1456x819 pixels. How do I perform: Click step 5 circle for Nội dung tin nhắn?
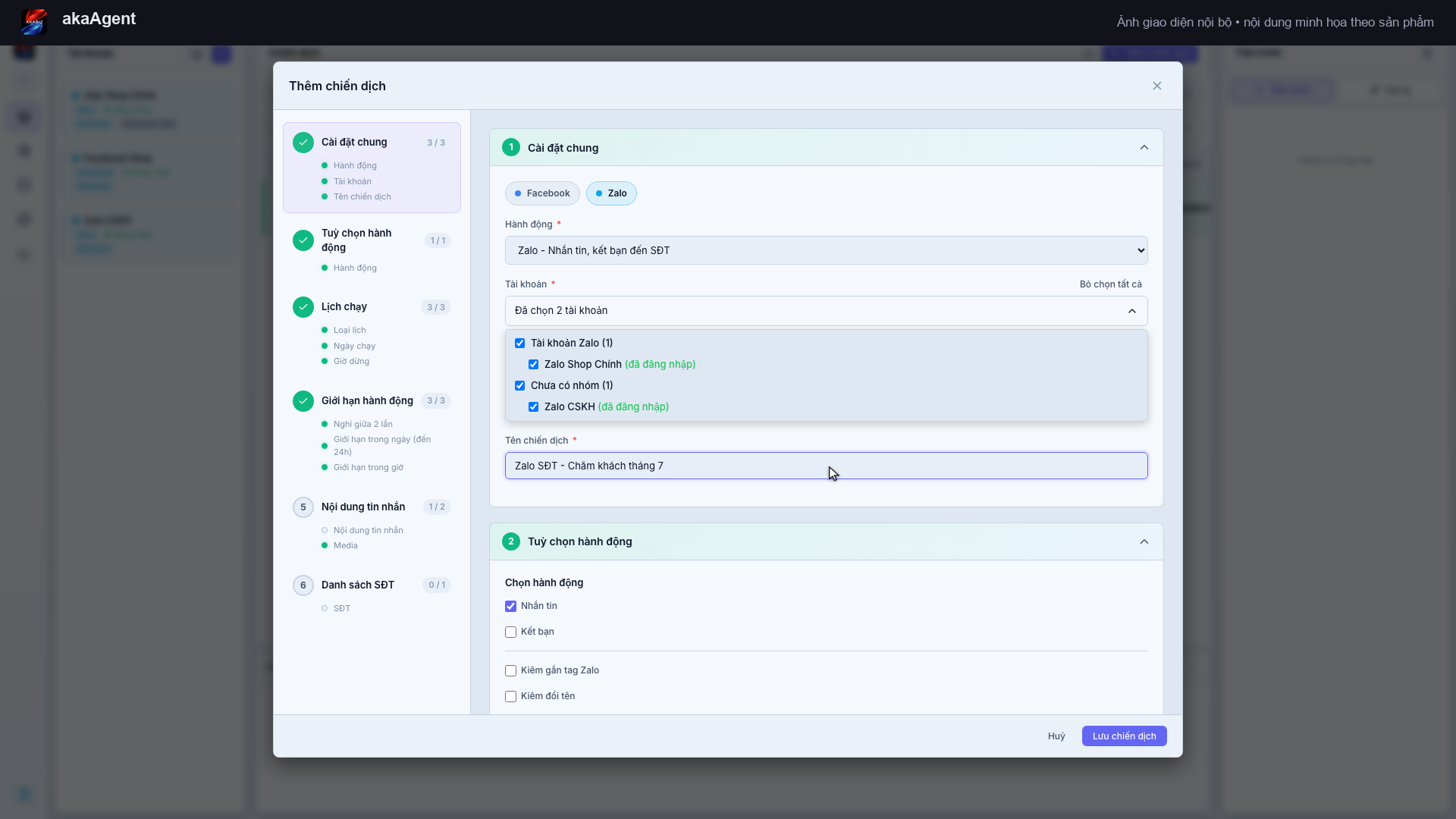point(303,507)
